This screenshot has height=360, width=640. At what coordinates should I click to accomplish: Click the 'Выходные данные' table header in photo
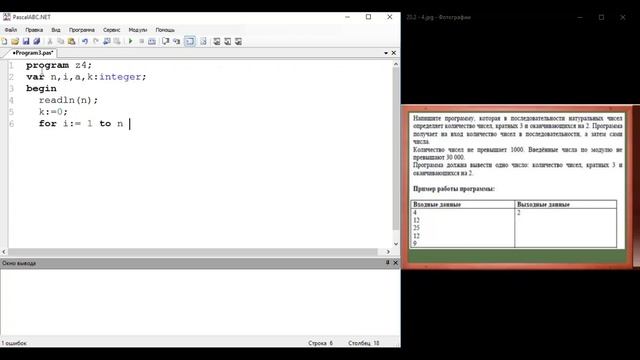coord(543,204)
